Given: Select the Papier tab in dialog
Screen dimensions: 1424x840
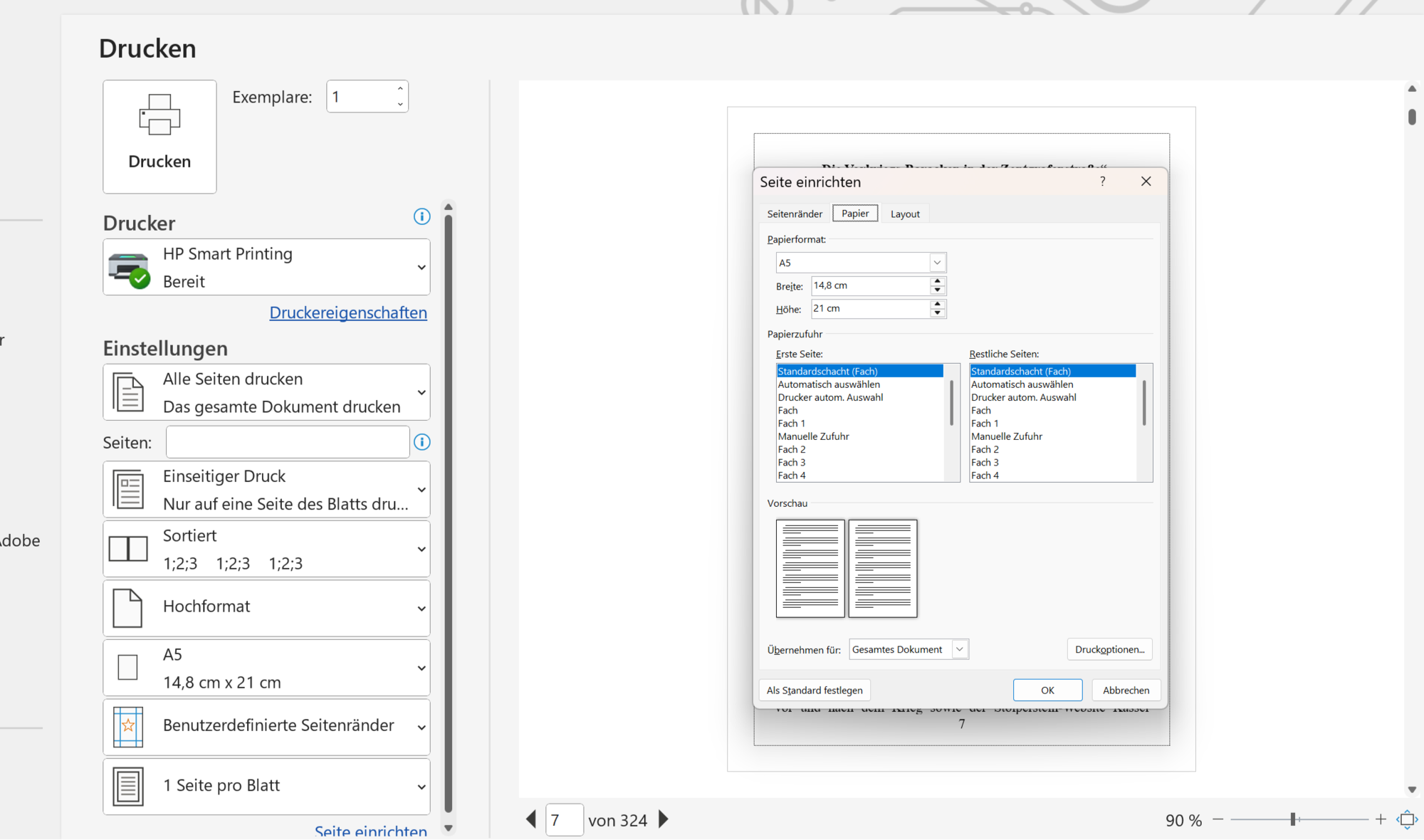Looking at the screenshot, I should click(855, 213).
